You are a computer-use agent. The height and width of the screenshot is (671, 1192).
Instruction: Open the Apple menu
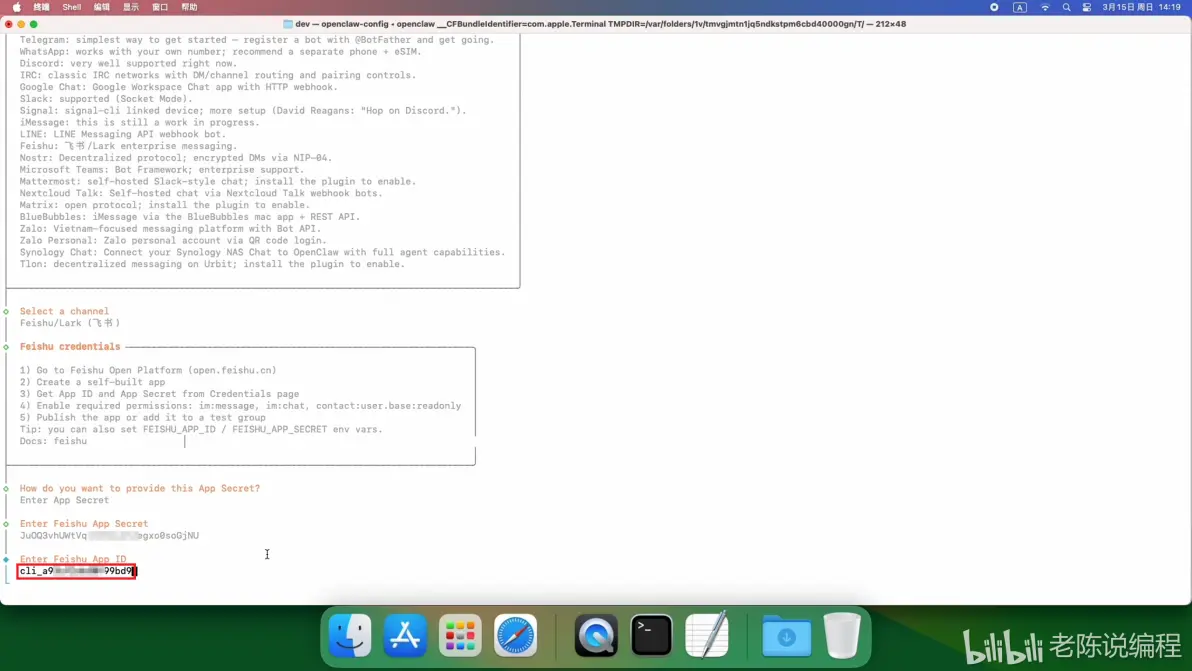17,7
